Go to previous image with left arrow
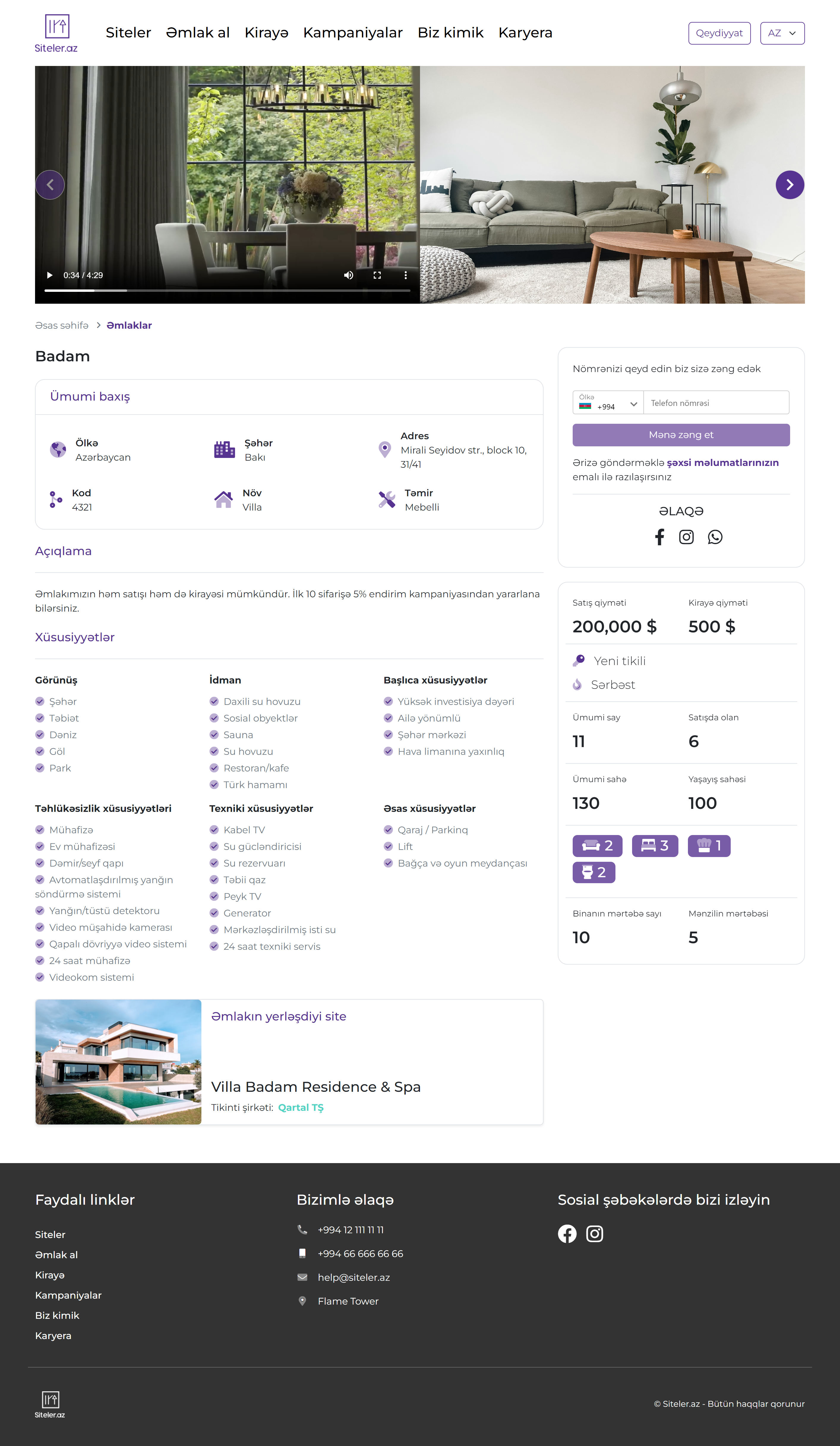The image size is (840, 1446). [50, 185]
